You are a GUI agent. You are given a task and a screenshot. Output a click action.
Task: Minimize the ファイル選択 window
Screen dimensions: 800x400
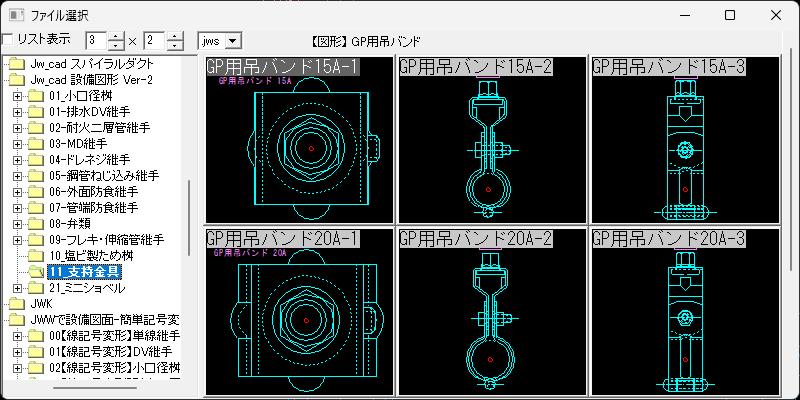point(685,15)
